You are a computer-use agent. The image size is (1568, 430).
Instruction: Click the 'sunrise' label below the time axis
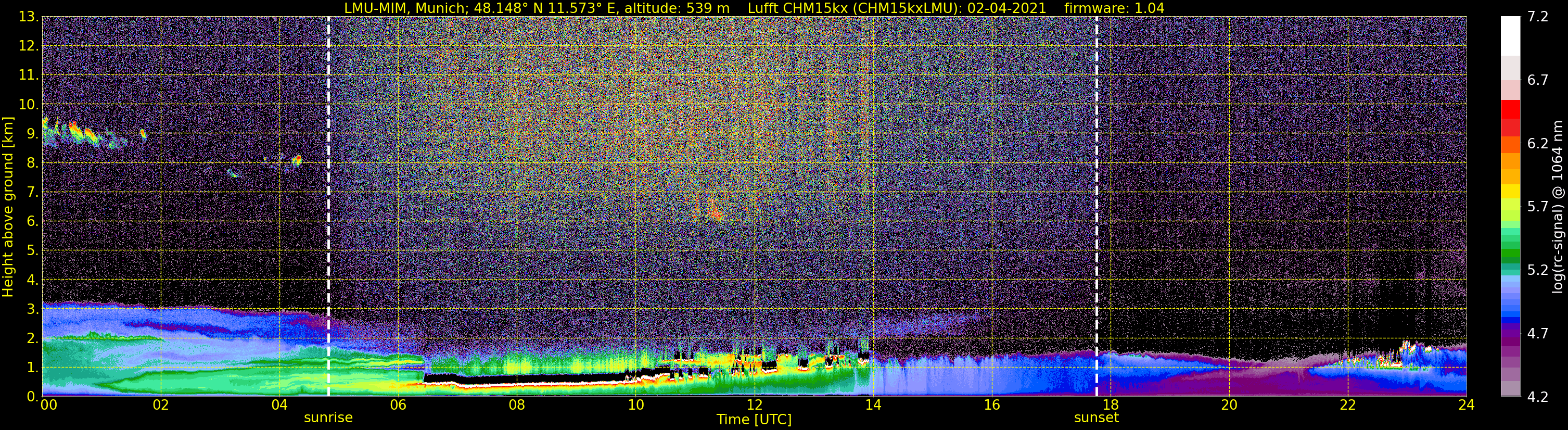pyautogui.click(x=328, y=418)
